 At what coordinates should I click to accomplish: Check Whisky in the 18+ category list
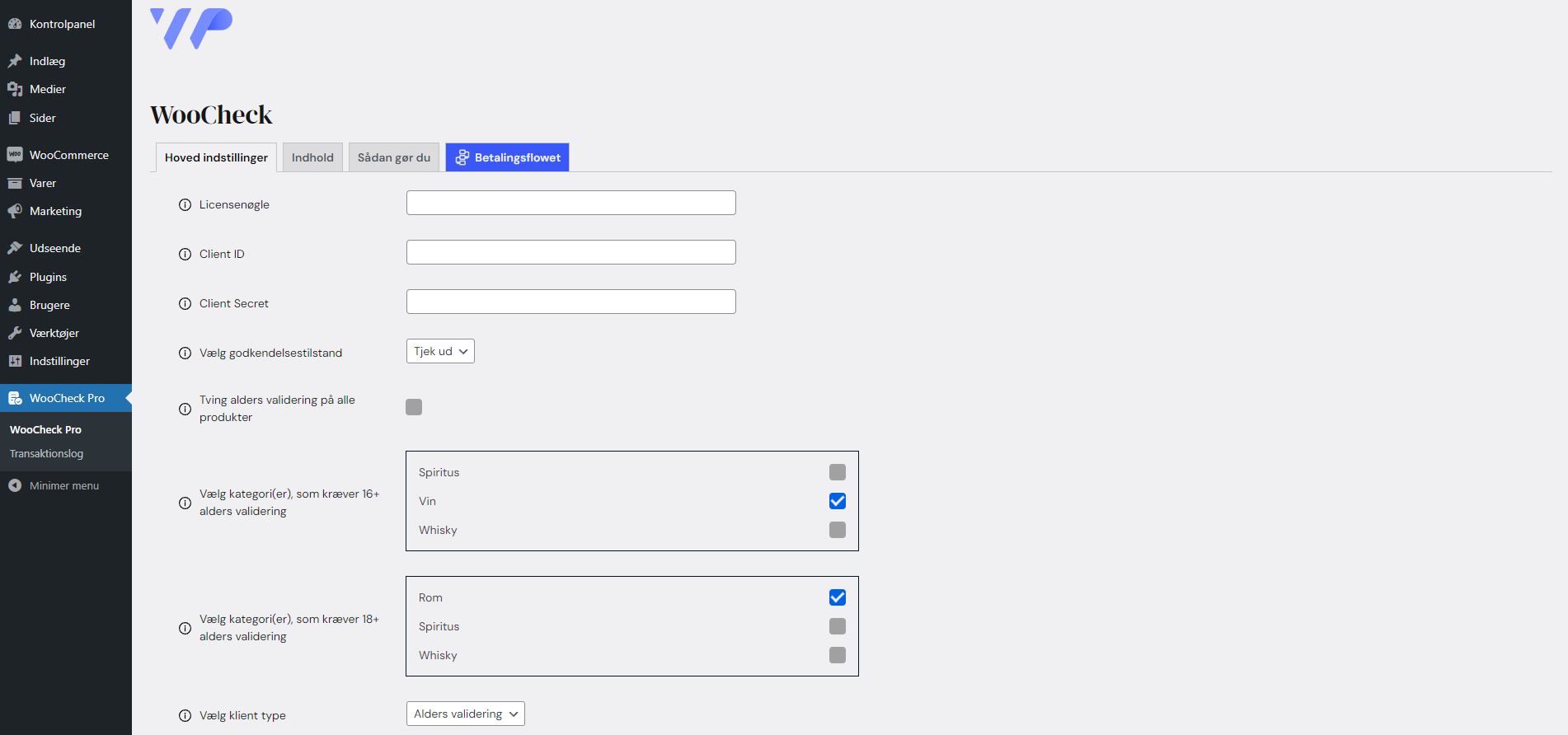coord(837,655)
